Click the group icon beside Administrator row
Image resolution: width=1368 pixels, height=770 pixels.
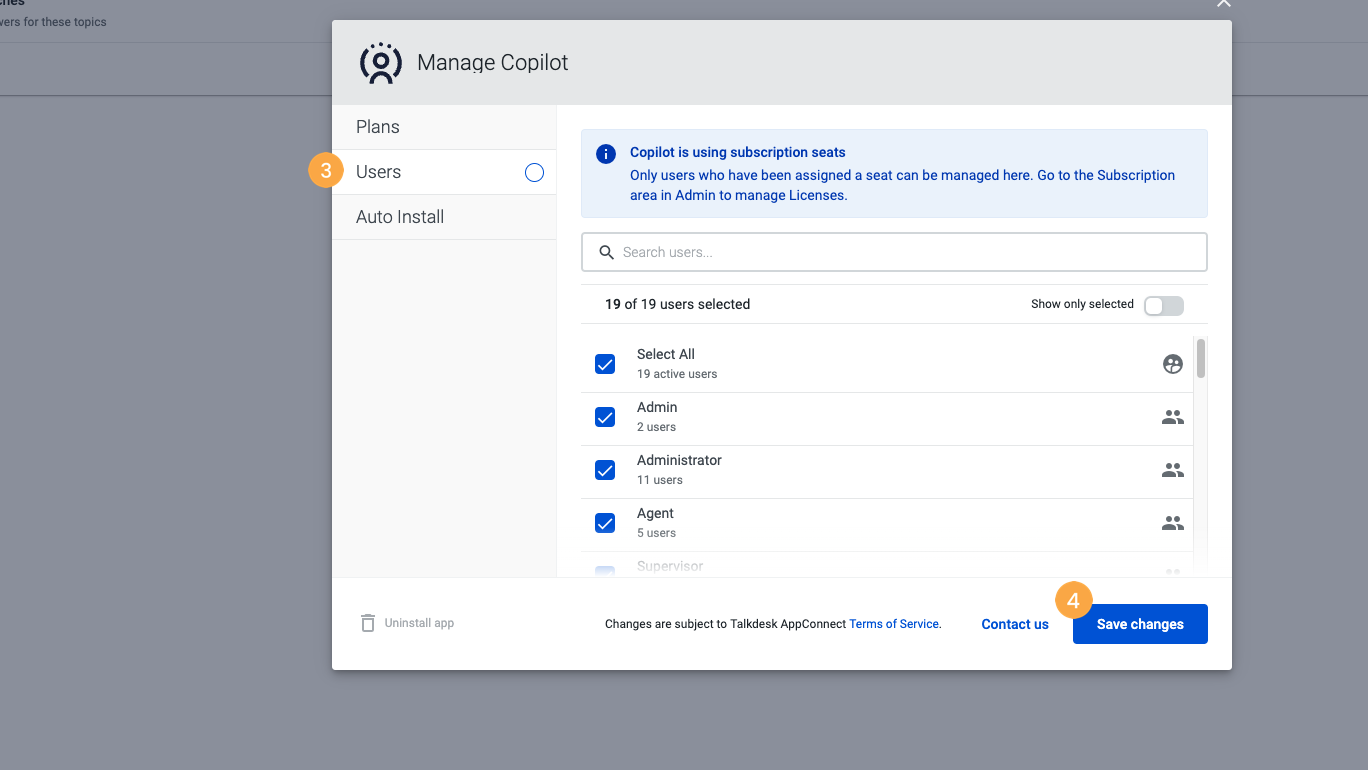(x=1172, y=470)
